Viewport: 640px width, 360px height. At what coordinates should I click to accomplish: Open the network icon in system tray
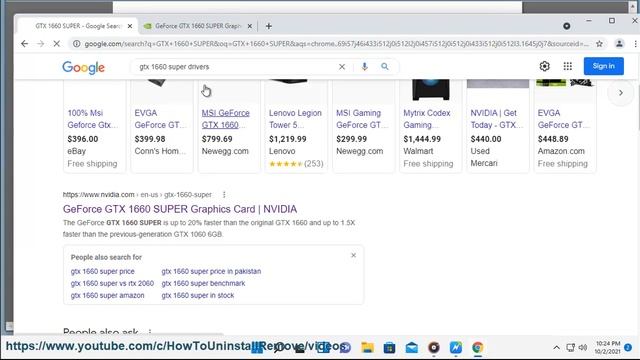[570, 348]
